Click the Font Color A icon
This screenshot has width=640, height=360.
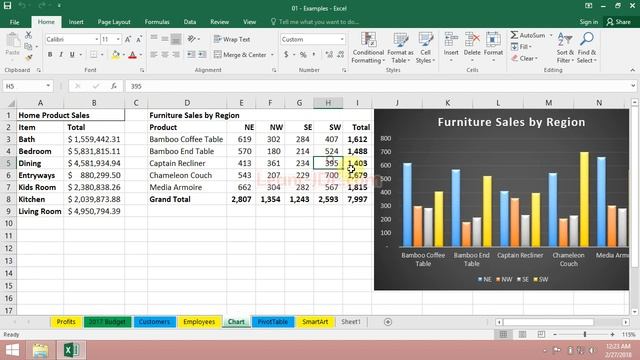point(132,55)
